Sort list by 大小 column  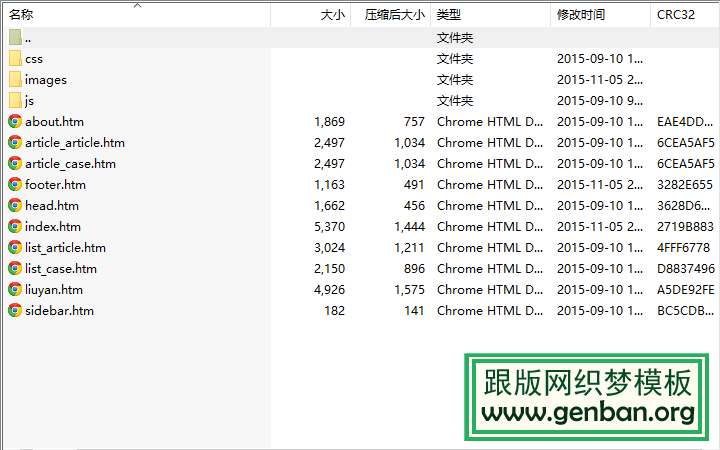point(332,15)
